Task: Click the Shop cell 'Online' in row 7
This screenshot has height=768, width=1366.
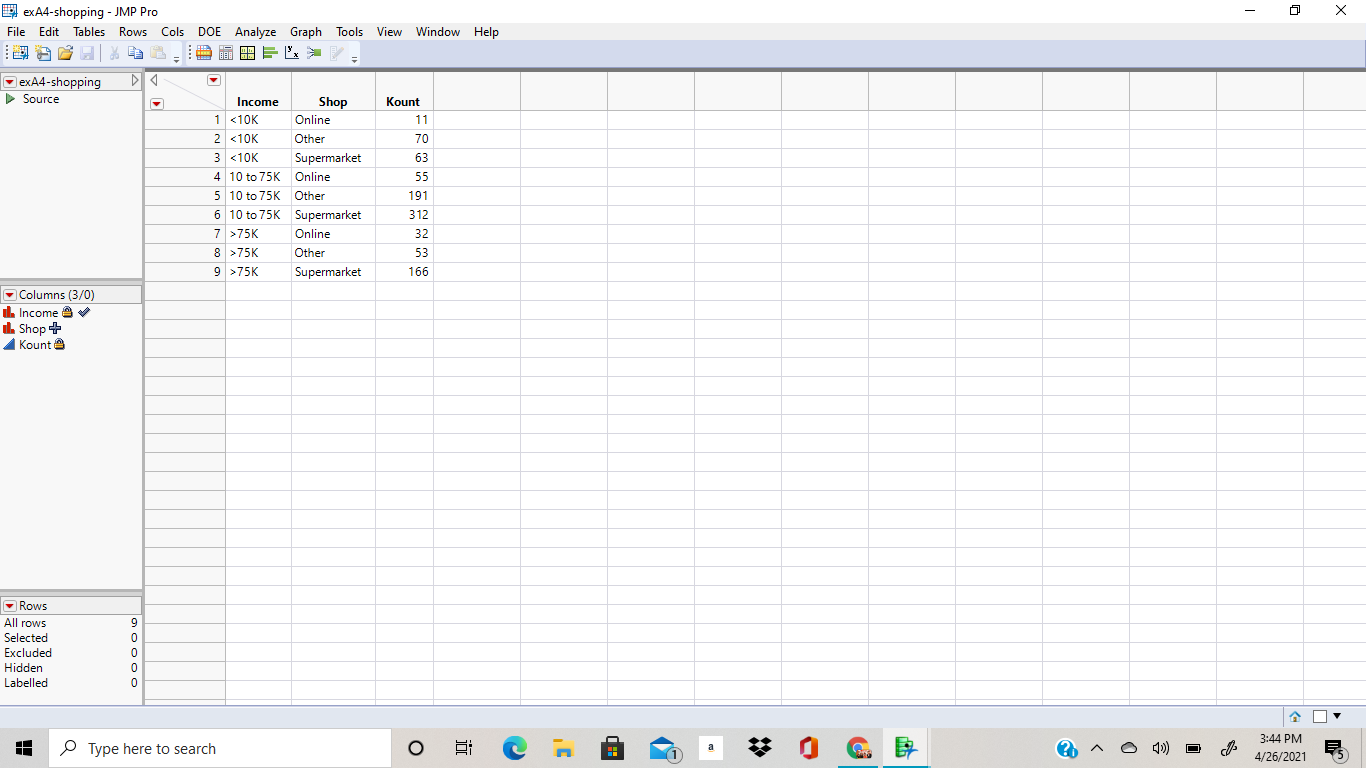Action: [x=333, y=234]
